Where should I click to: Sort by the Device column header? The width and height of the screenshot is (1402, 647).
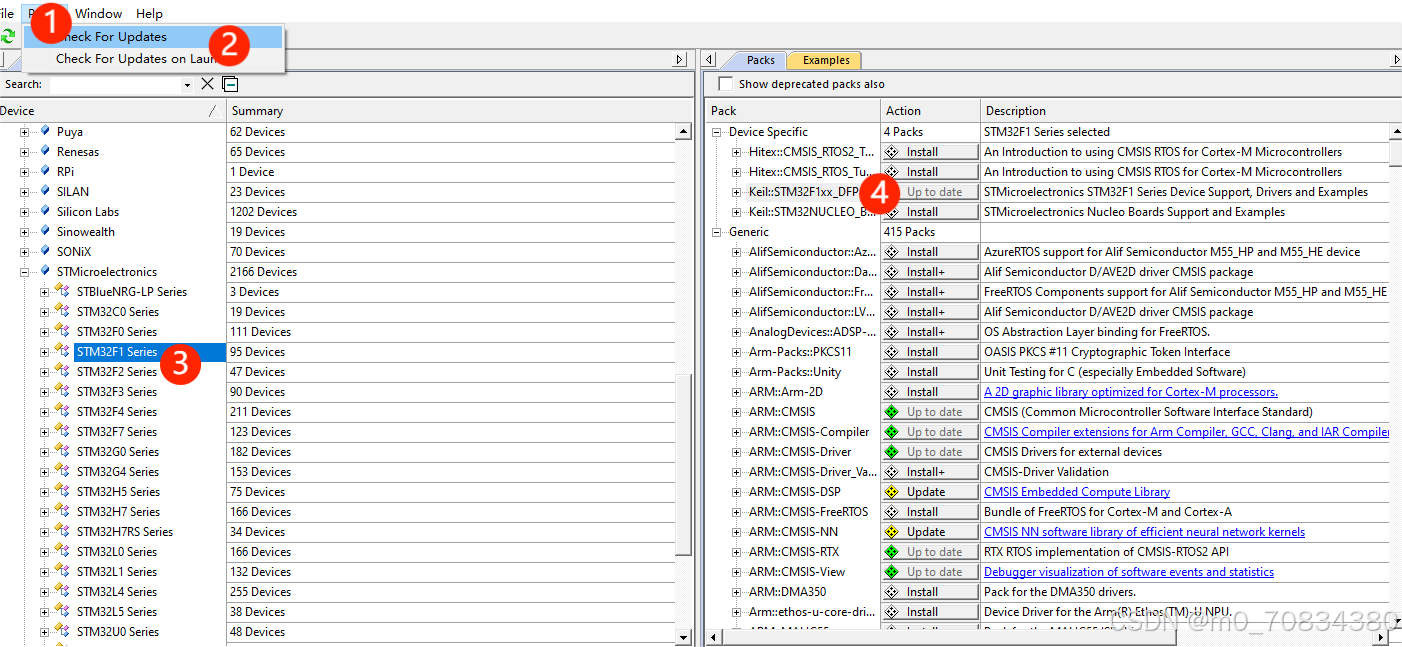(x=112, y=111)
